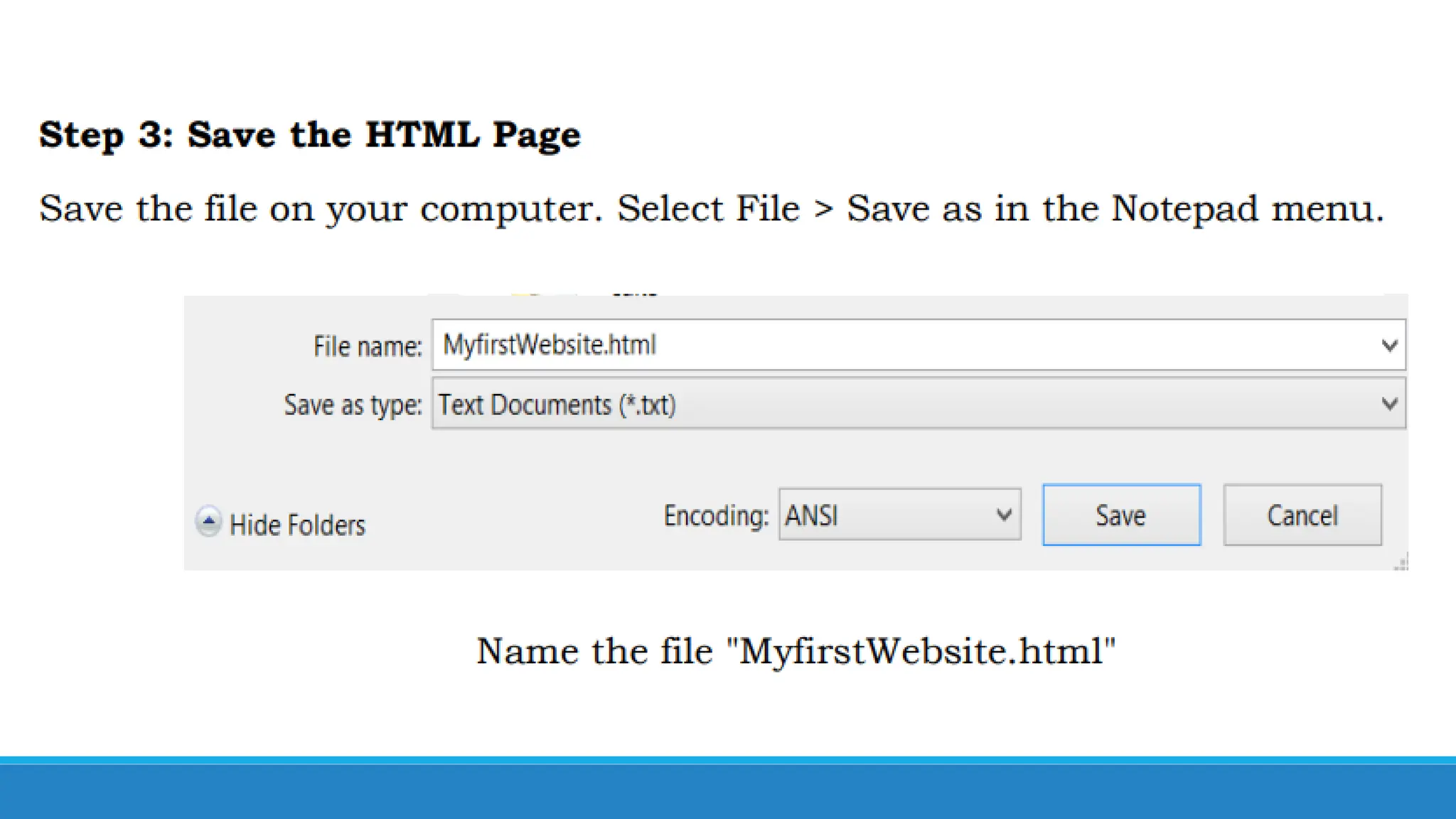Click the Hide Folders arrow icon
The image size is (1456, 819).
(208, 522)
